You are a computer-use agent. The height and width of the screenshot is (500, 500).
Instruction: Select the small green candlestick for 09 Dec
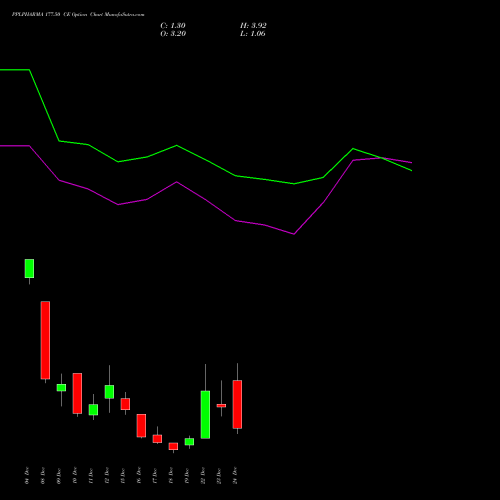pos(61,388)
